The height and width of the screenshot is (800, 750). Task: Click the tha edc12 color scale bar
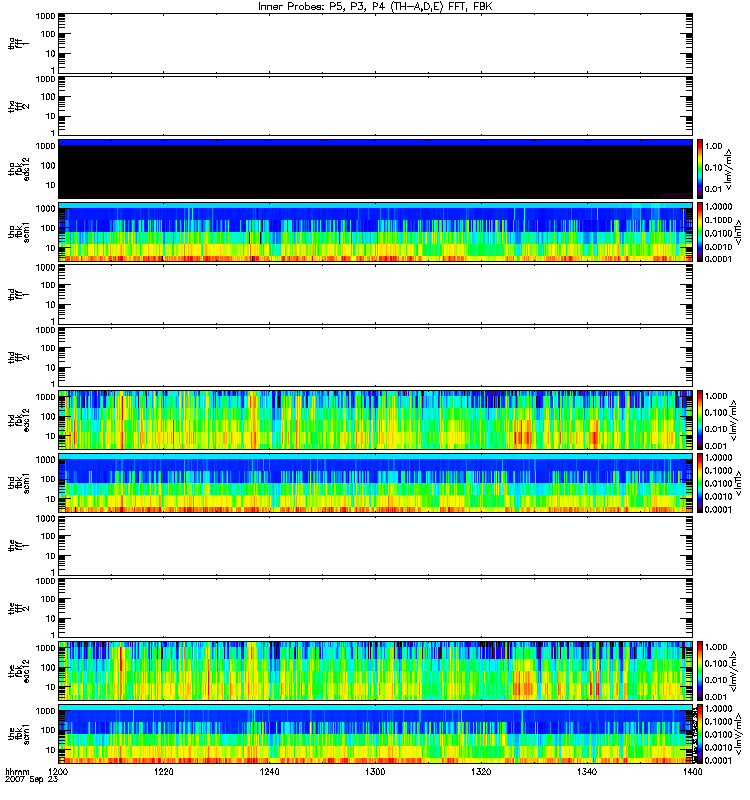coord(700,169)
